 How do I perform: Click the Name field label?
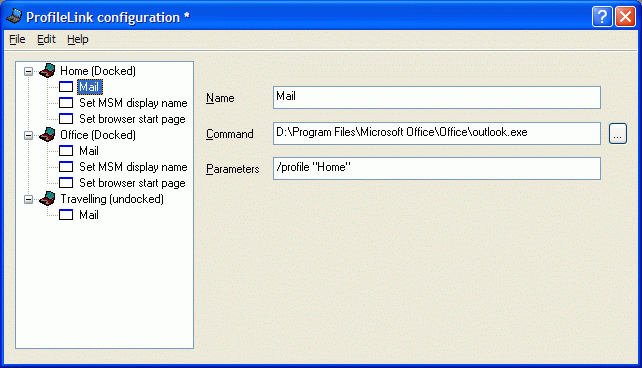click(x=220, y=98)
